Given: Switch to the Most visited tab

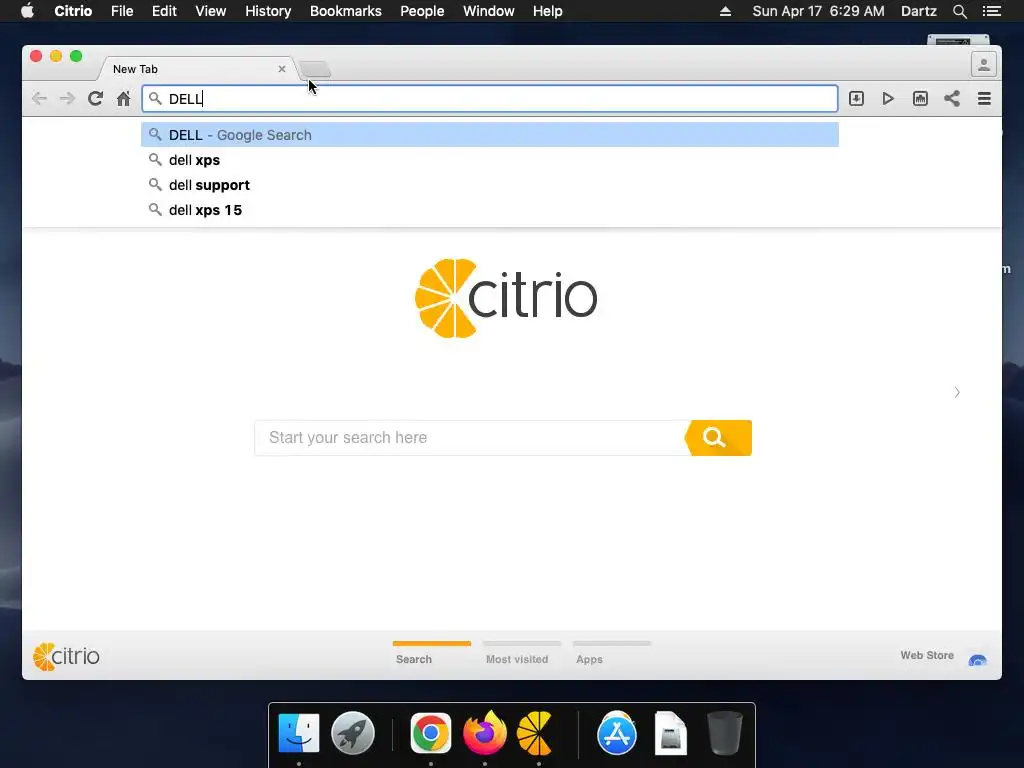Looking at the screenshot, I should coord(521,652).
